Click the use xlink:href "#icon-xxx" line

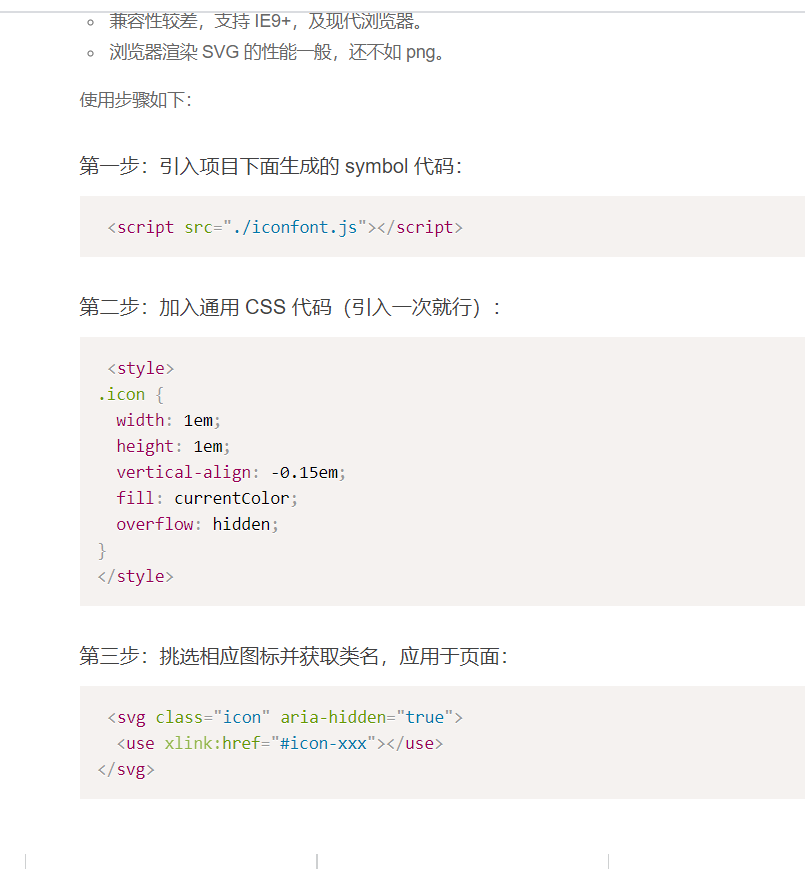(279, 743)
